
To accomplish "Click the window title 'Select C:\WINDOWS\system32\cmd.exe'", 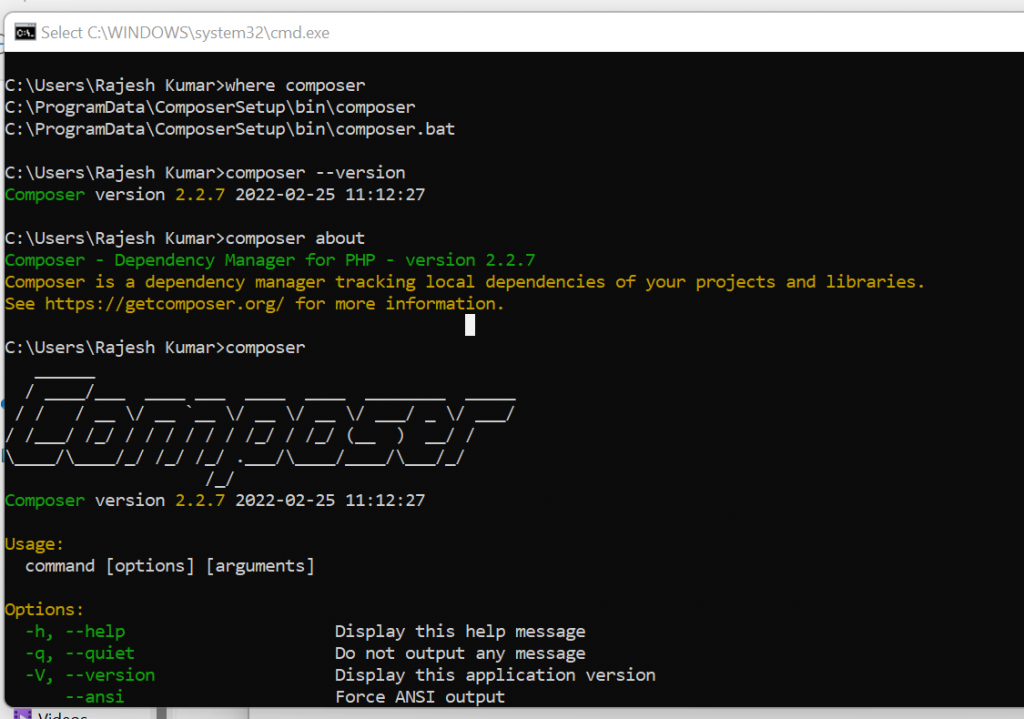I will pyautogui.click(x=185, y=33).
